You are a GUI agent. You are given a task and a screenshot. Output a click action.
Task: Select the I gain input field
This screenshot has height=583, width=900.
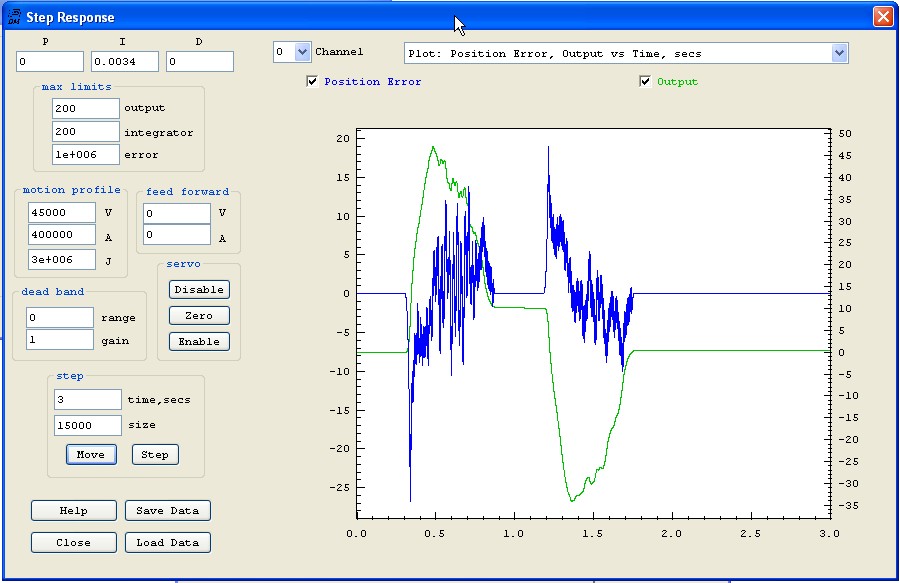(x=125, y=62)
